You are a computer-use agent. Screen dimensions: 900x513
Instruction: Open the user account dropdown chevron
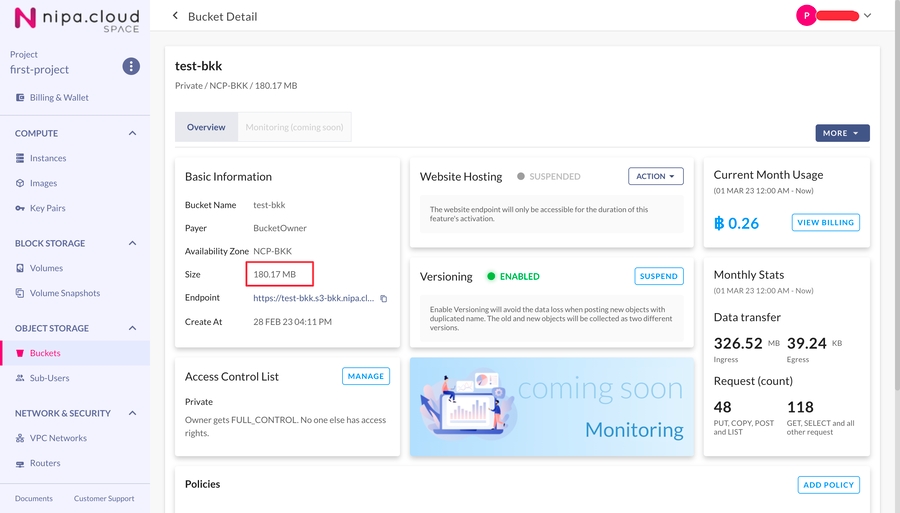pos(867,16)
